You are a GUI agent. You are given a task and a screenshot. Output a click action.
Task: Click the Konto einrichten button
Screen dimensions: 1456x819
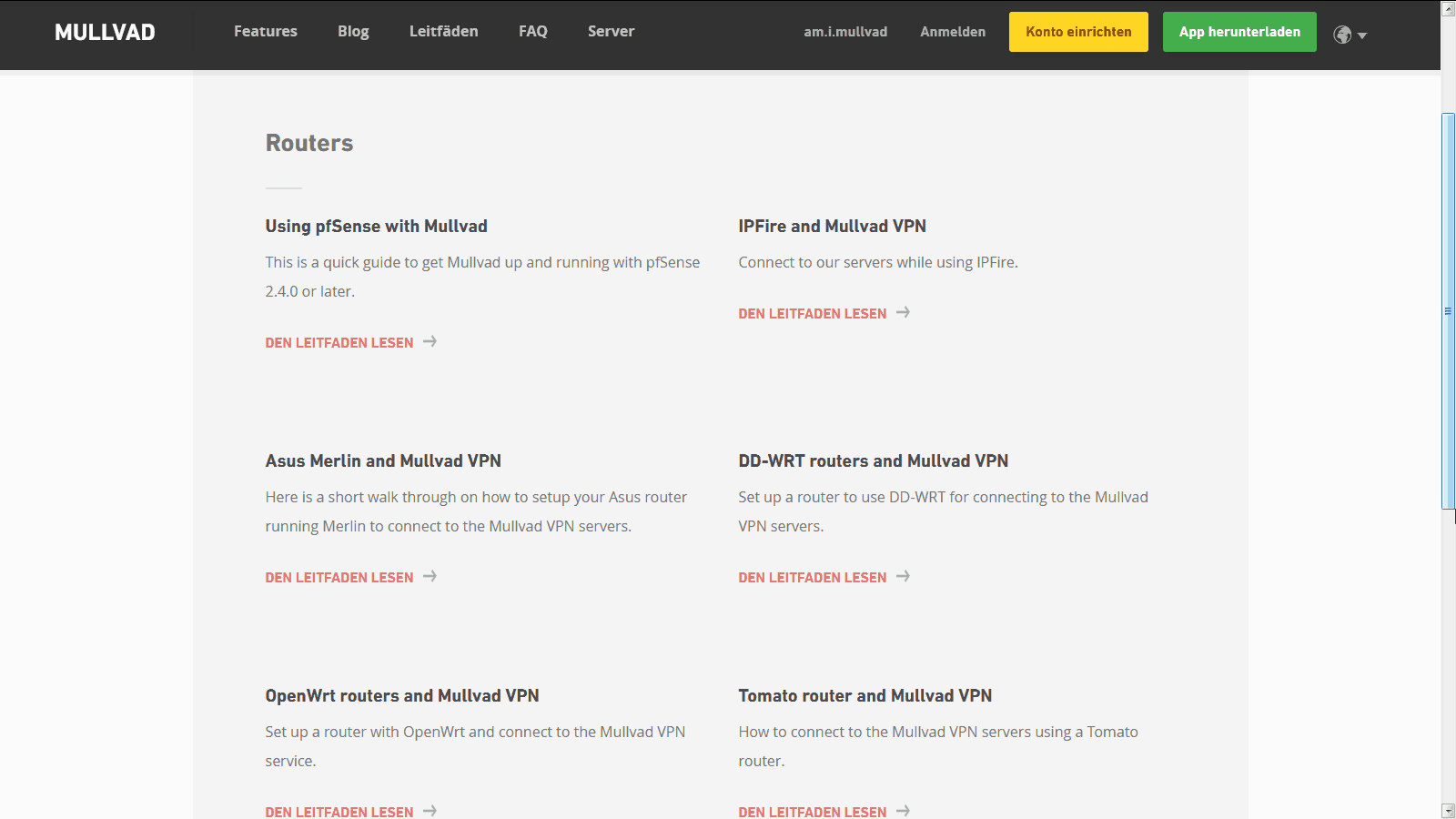[x=1078, y=32]
